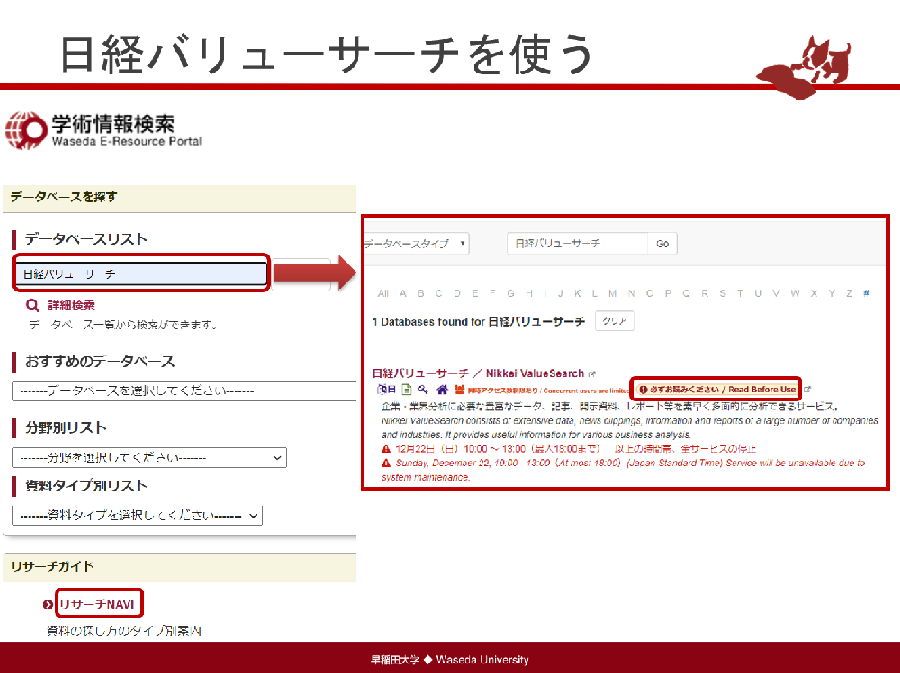
Task: Select letter P in the alphabet index
Action: pos(668,294)
